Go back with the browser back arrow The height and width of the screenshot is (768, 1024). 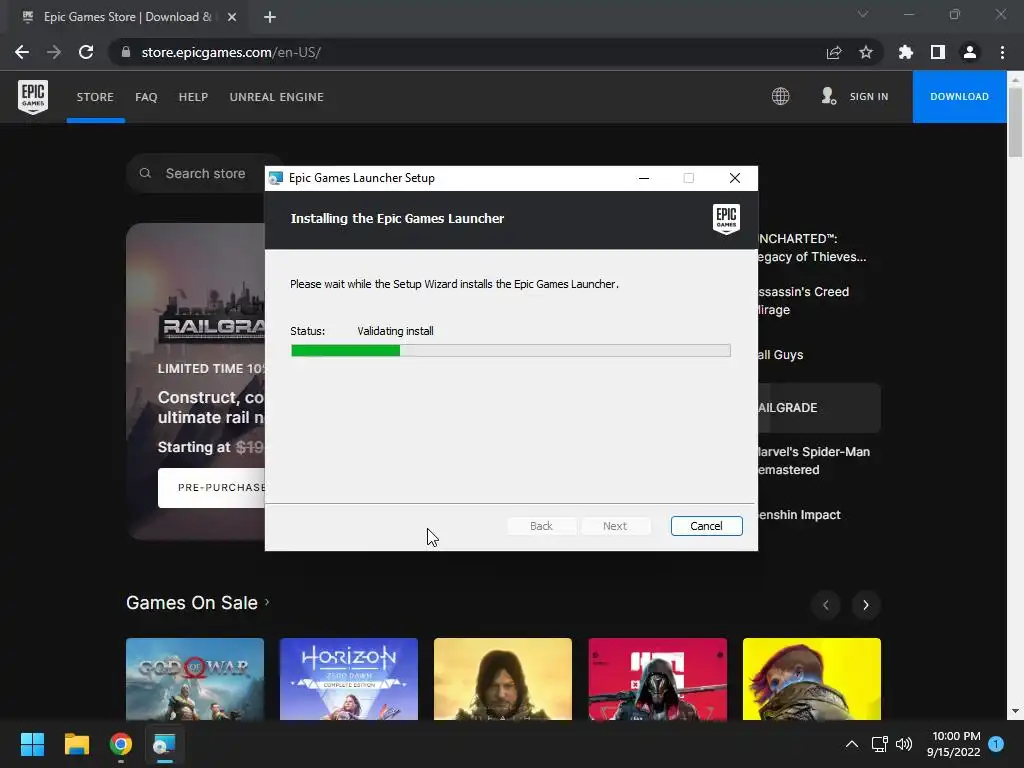tap(22, 52)
